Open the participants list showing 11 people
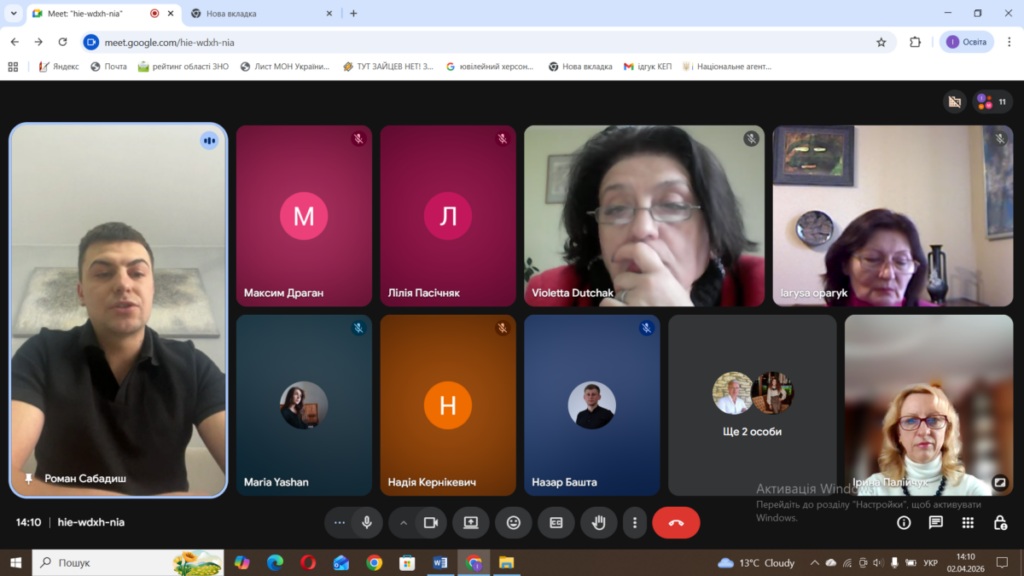1024x576 pixels. click(x=993, y=102)
